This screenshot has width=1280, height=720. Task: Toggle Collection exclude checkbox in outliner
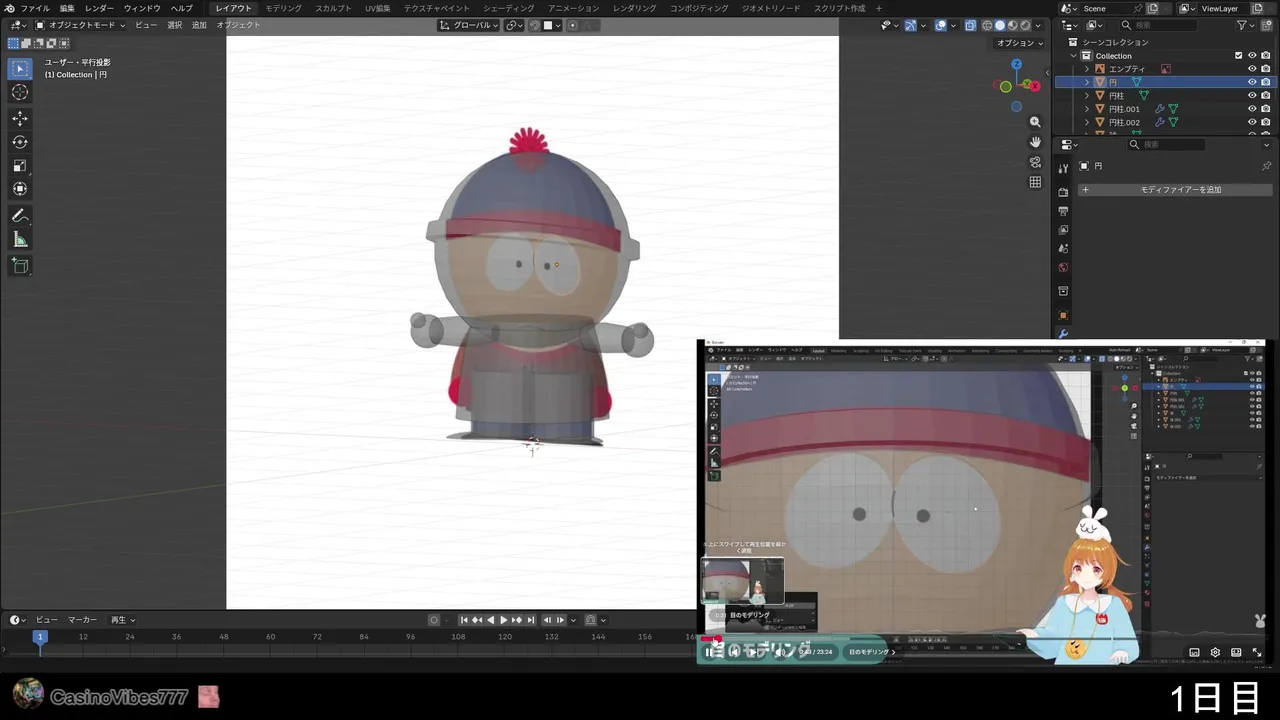[1238, 56]
